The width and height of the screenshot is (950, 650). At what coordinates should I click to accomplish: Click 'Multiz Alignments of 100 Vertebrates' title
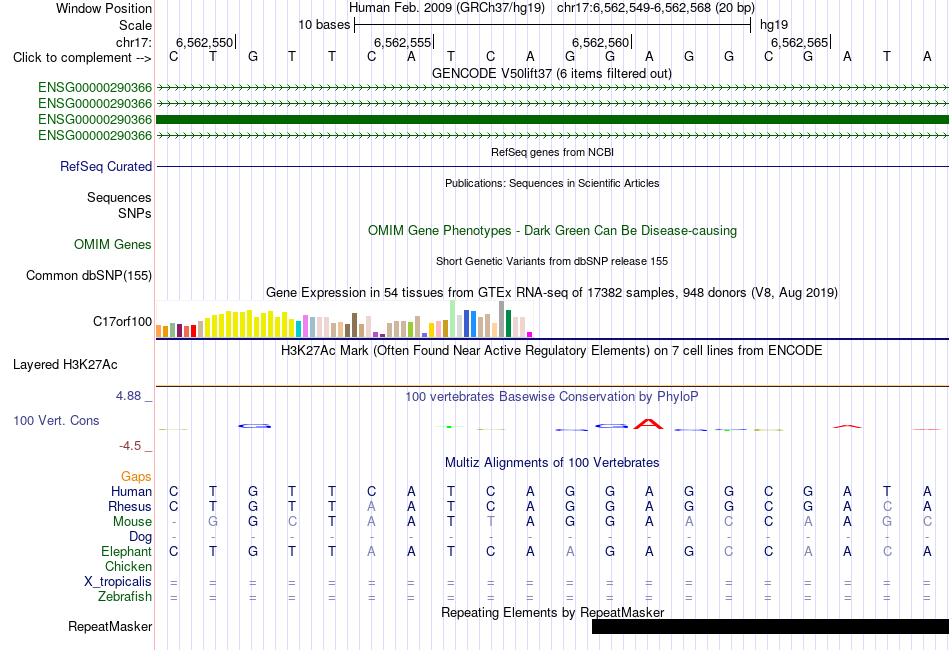pos(552,462)
